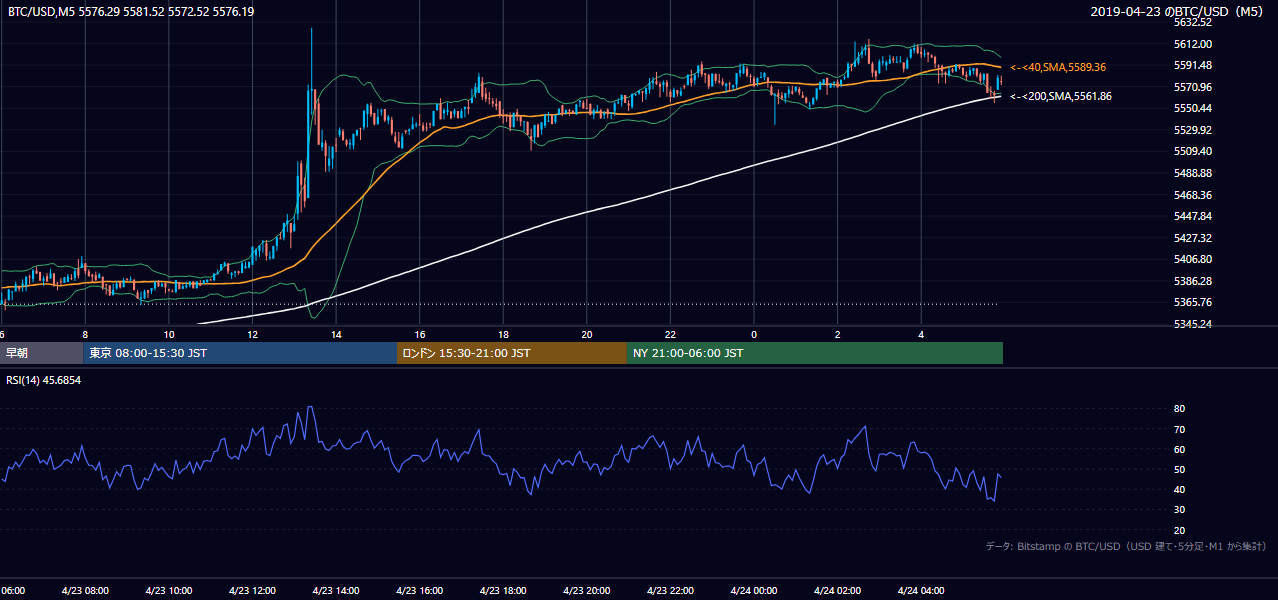1278x600 pixels.
Task: Select the ロンドン 15:30-21:00 JST session bar
Action: (512, 353)
